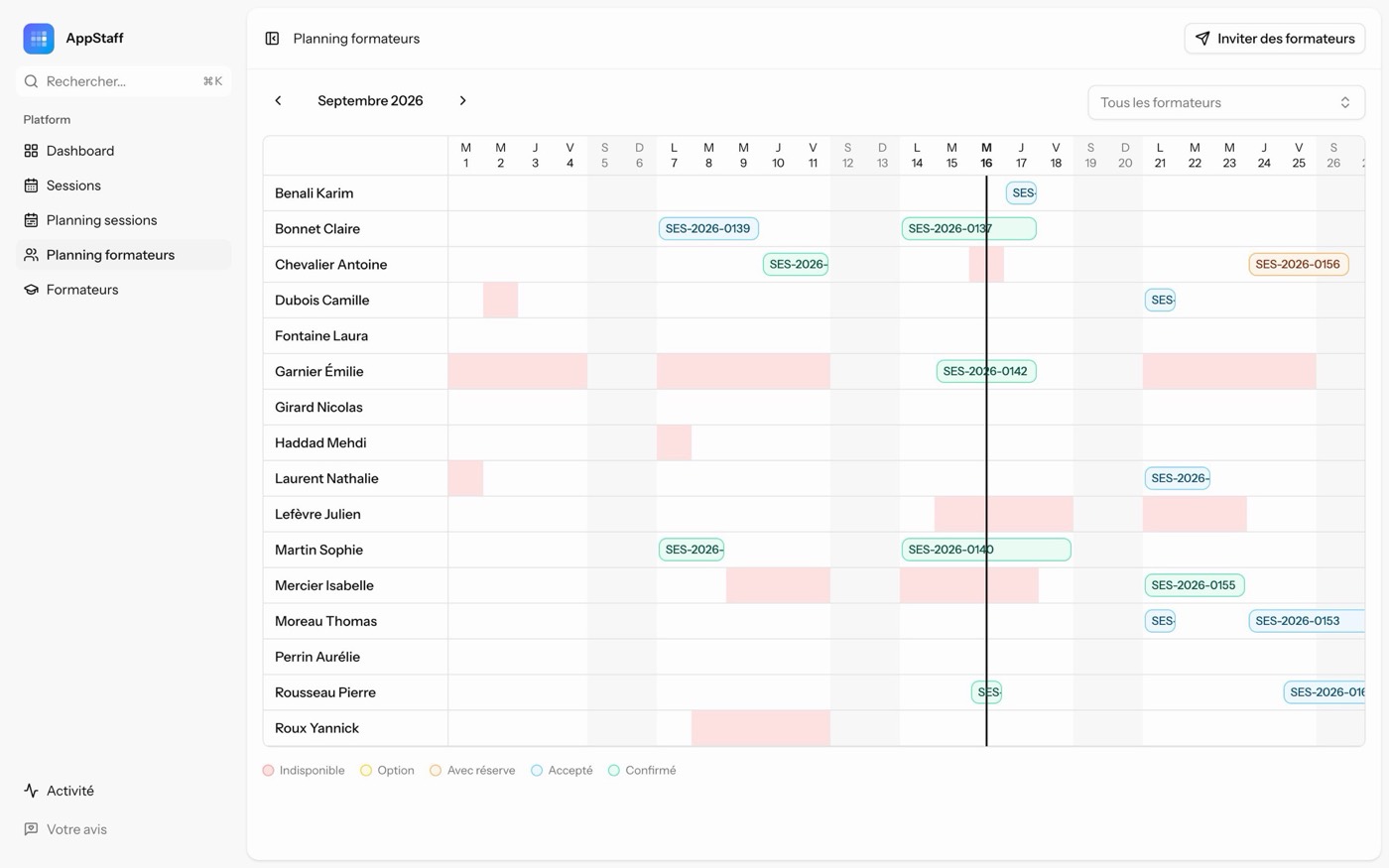The image size is (1389, 868).
Task: Select trainer name Fontaine Laura
Action: tap(321, 335)
